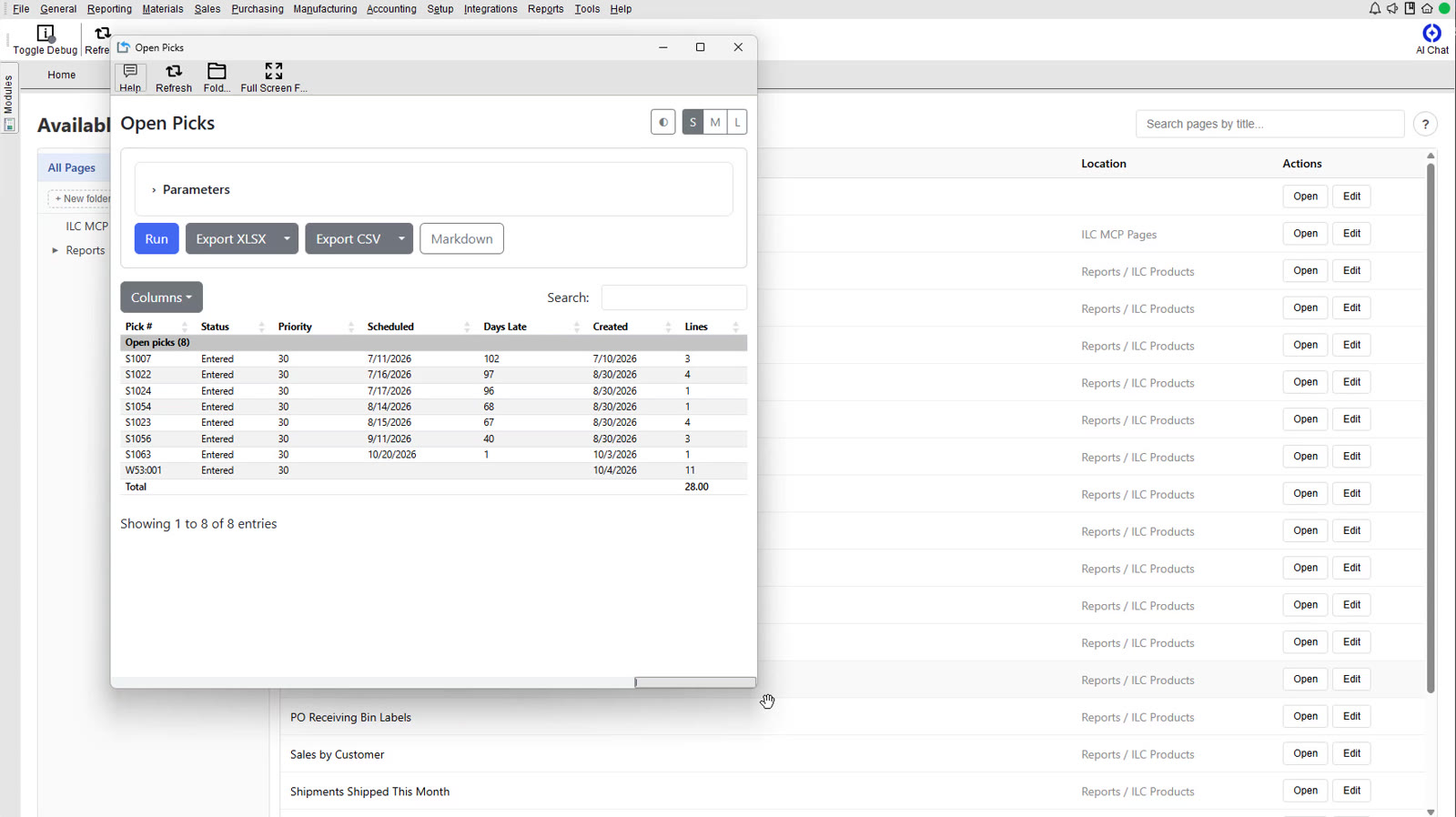Viewport: 1456px width, 817px height.
Task: Edit the Sales by Customer page
Action: 1351,753
